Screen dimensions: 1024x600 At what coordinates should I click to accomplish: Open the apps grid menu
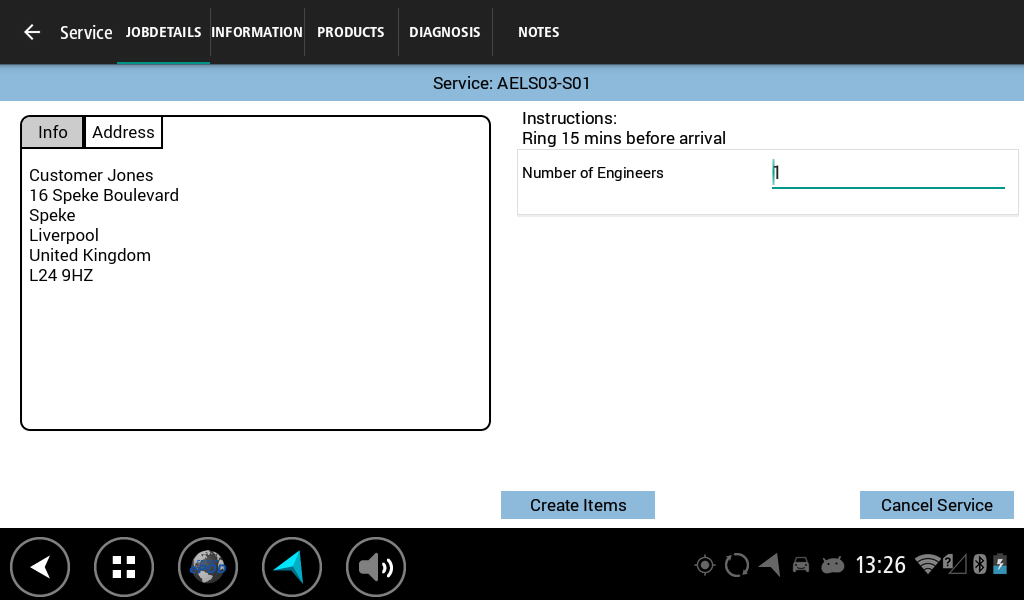point(124,567)
